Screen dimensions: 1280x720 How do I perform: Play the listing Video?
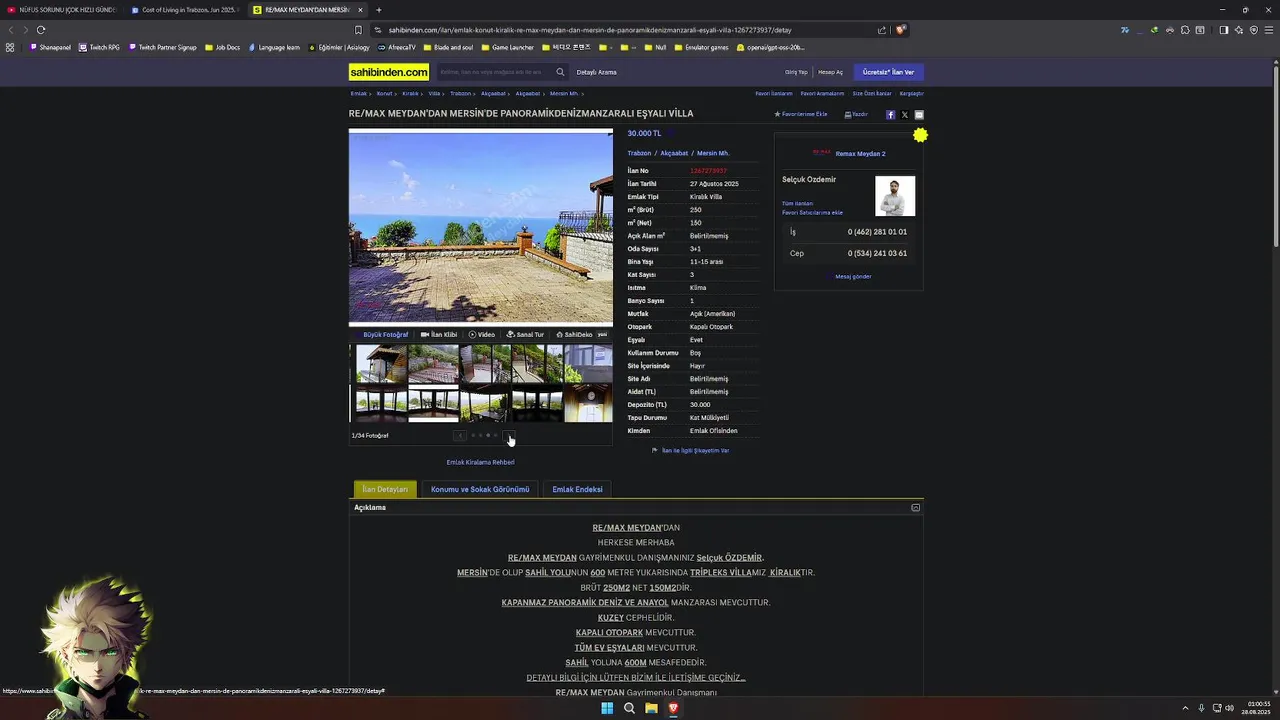[482, 335]
